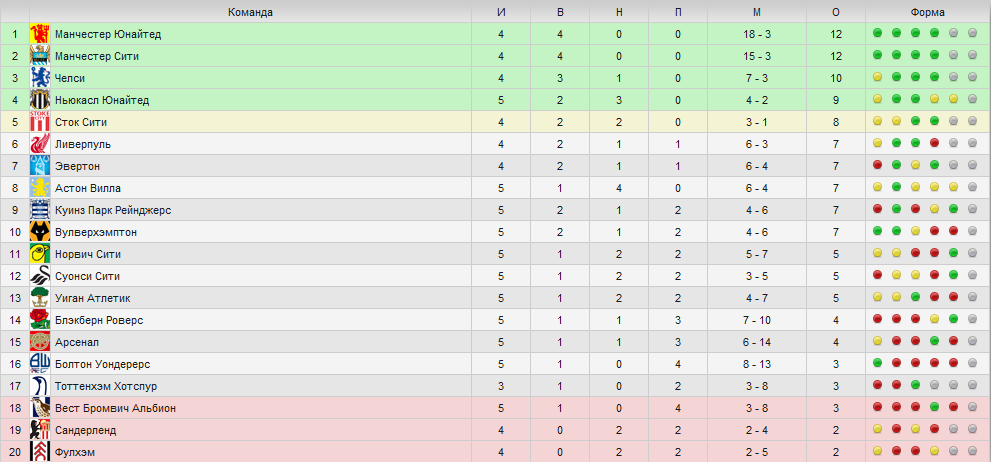The image size is (991, 462).
Task: Click Manchester United's first green form dot
Action: pos(877,33)
